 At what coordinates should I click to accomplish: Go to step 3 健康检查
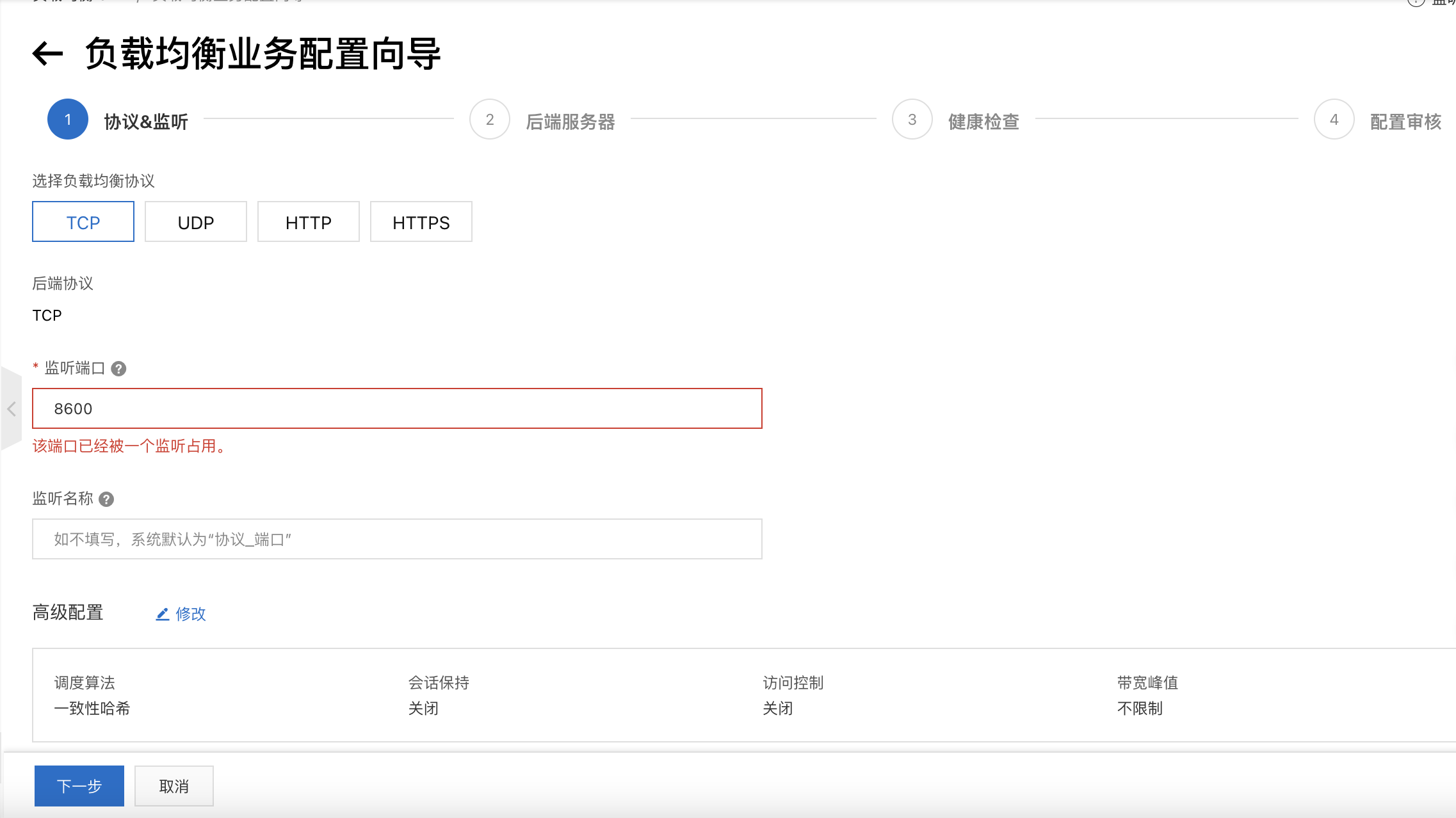[x=956, y=120]
